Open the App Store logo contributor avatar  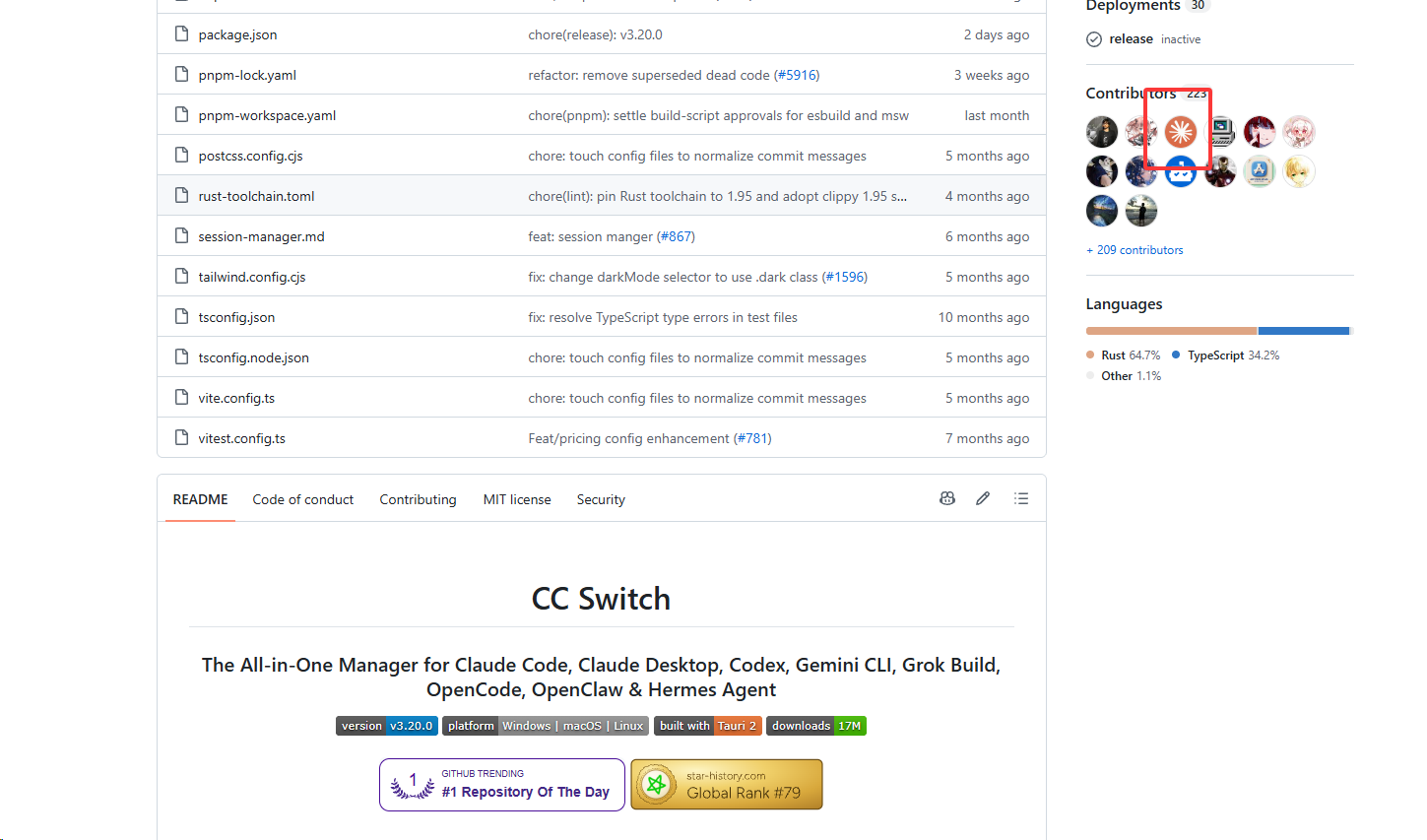(1260, 171)
